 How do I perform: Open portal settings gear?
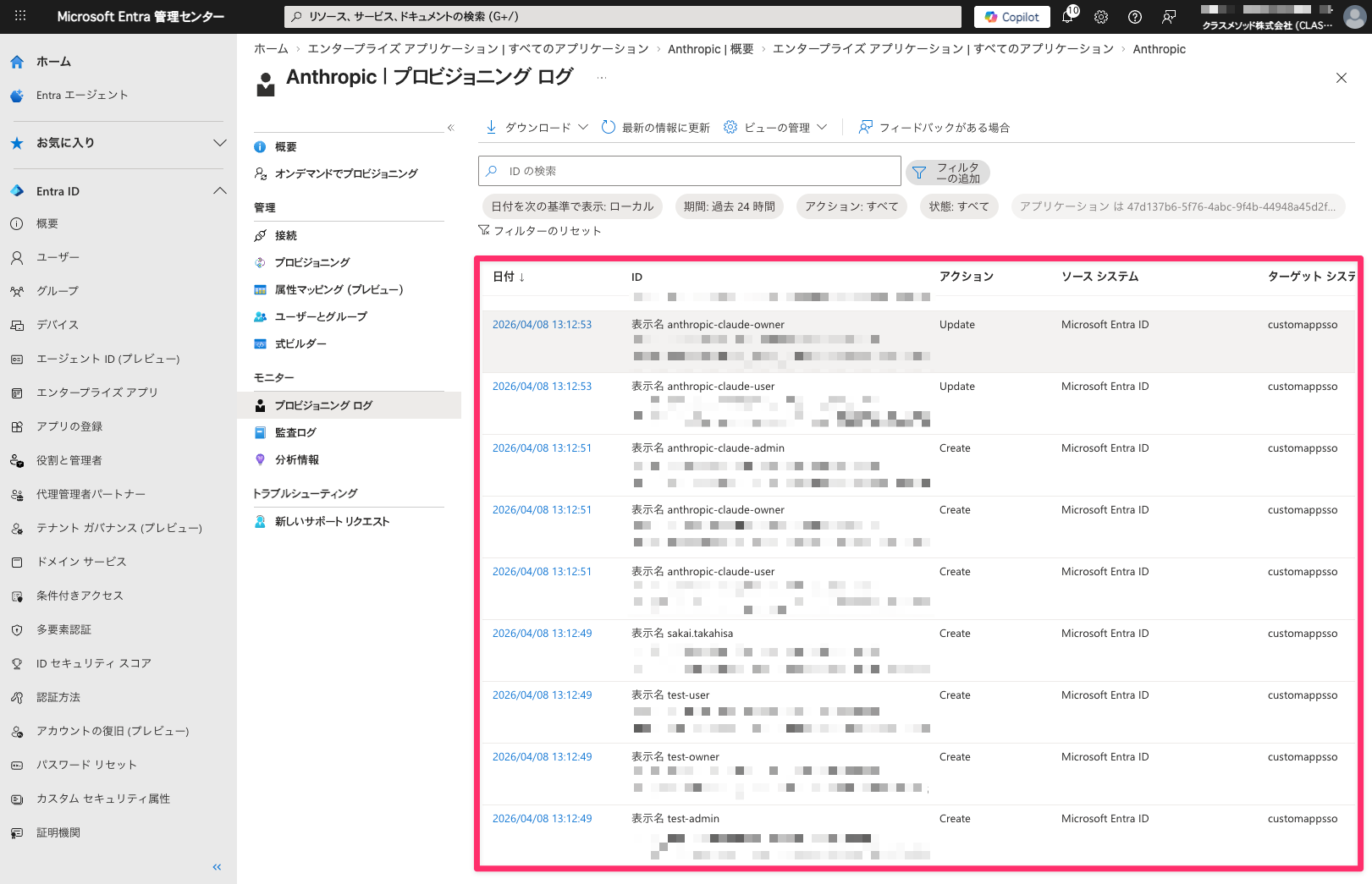pyautogui.click(x=1101, y=17)
